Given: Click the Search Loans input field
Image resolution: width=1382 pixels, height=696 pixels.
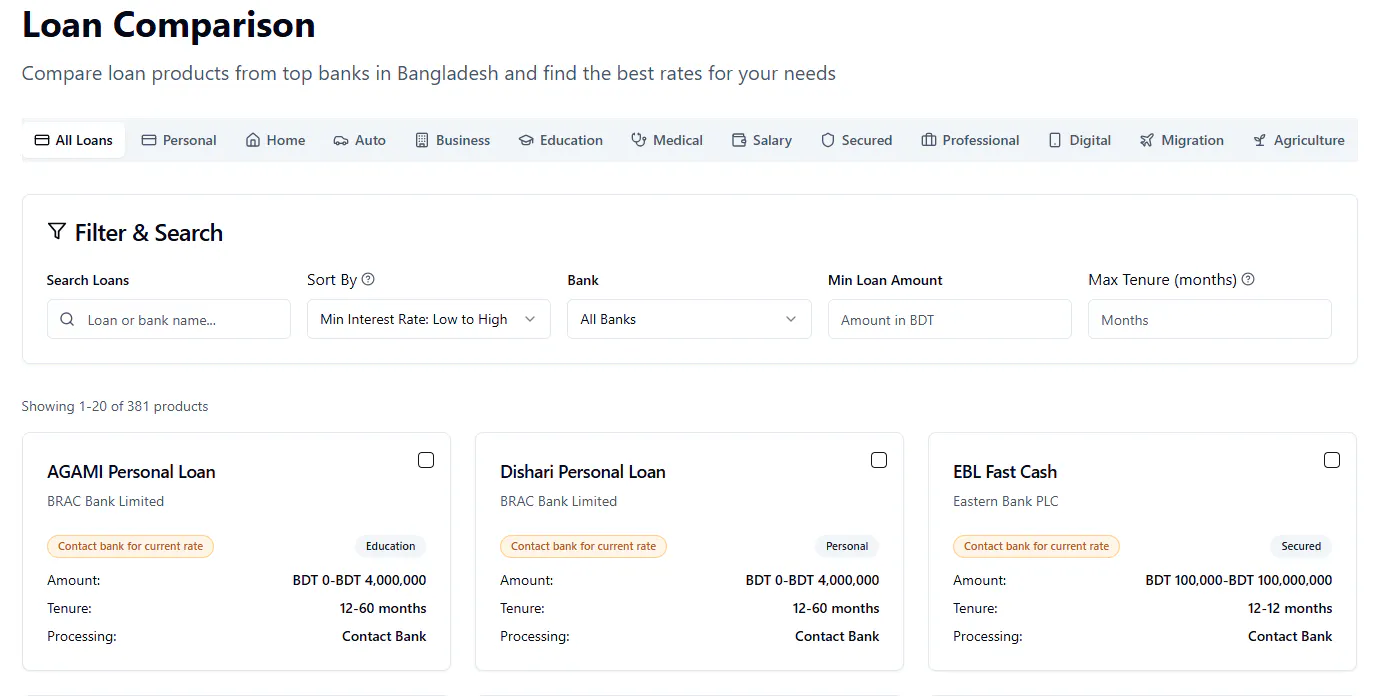Looking at the screenshot, I should pos(169,319).
